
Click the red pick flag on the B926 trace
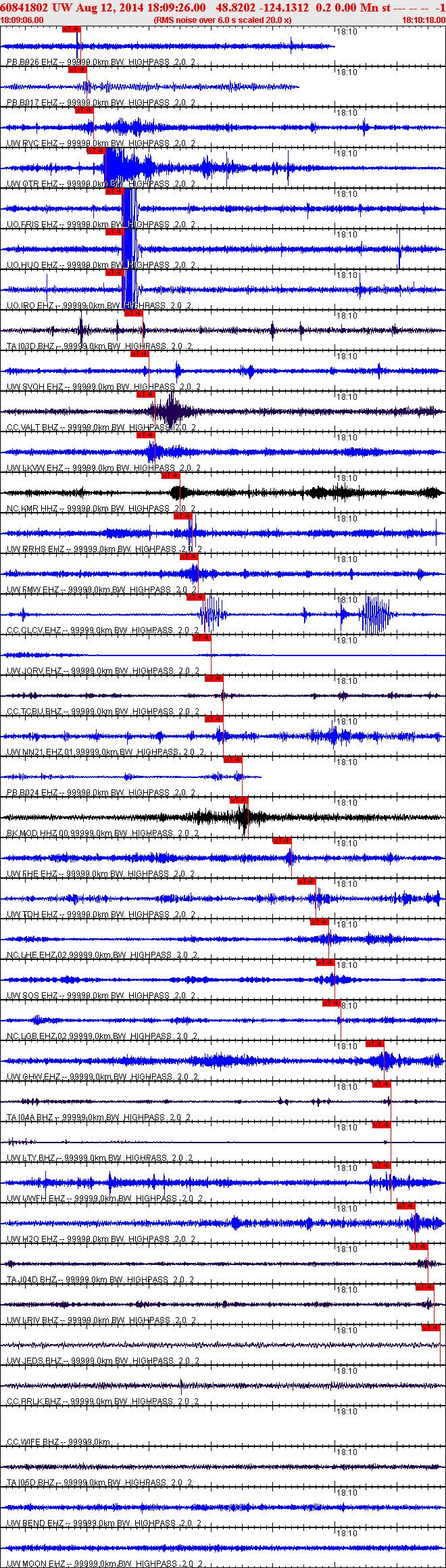pyautogui.click(x=71, y=29)
